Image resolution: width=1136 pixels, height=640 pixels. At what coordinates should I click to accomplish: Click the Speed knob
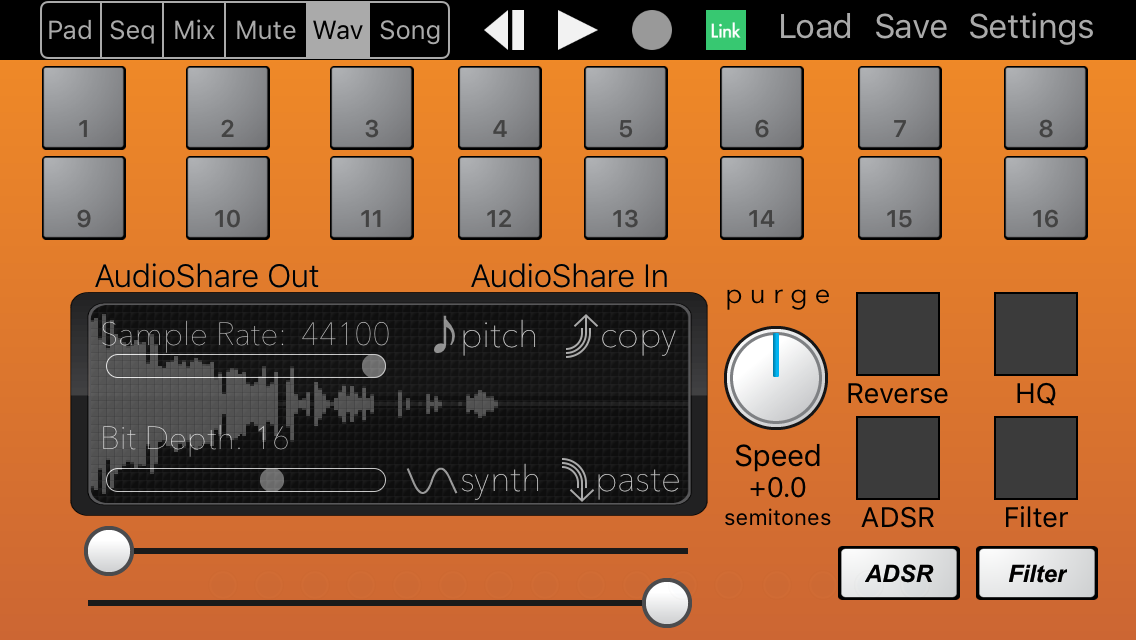776,378
